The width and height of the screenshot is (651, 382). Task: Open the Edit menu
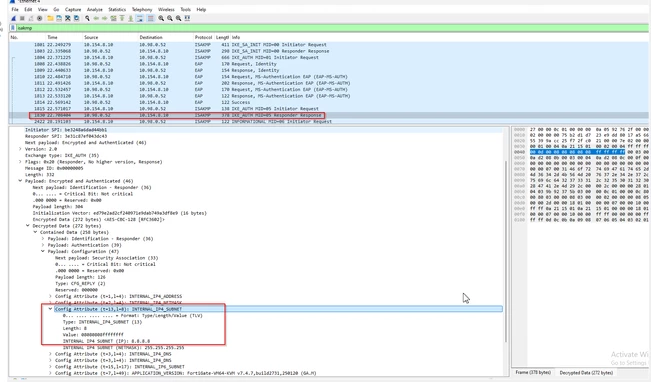click(x=28, y=9)
